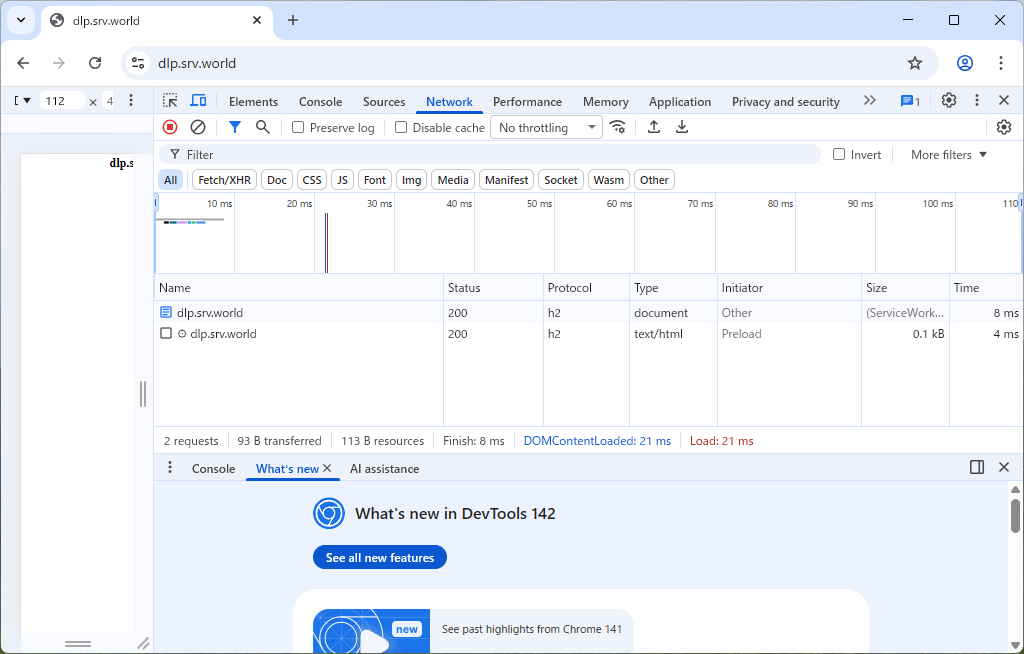Toggle the device toolbar icon

(x=198, y=101)
